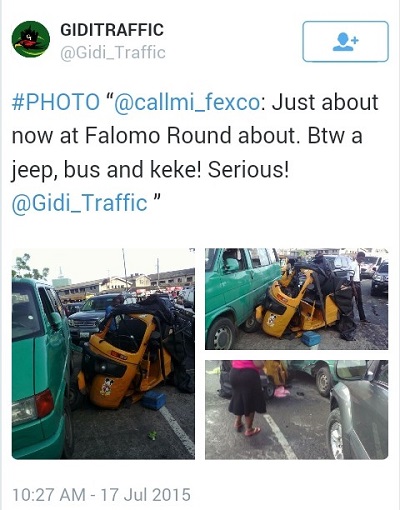Open the top-right photo of the accident
The image size is (400, 510).
point(296,299)
